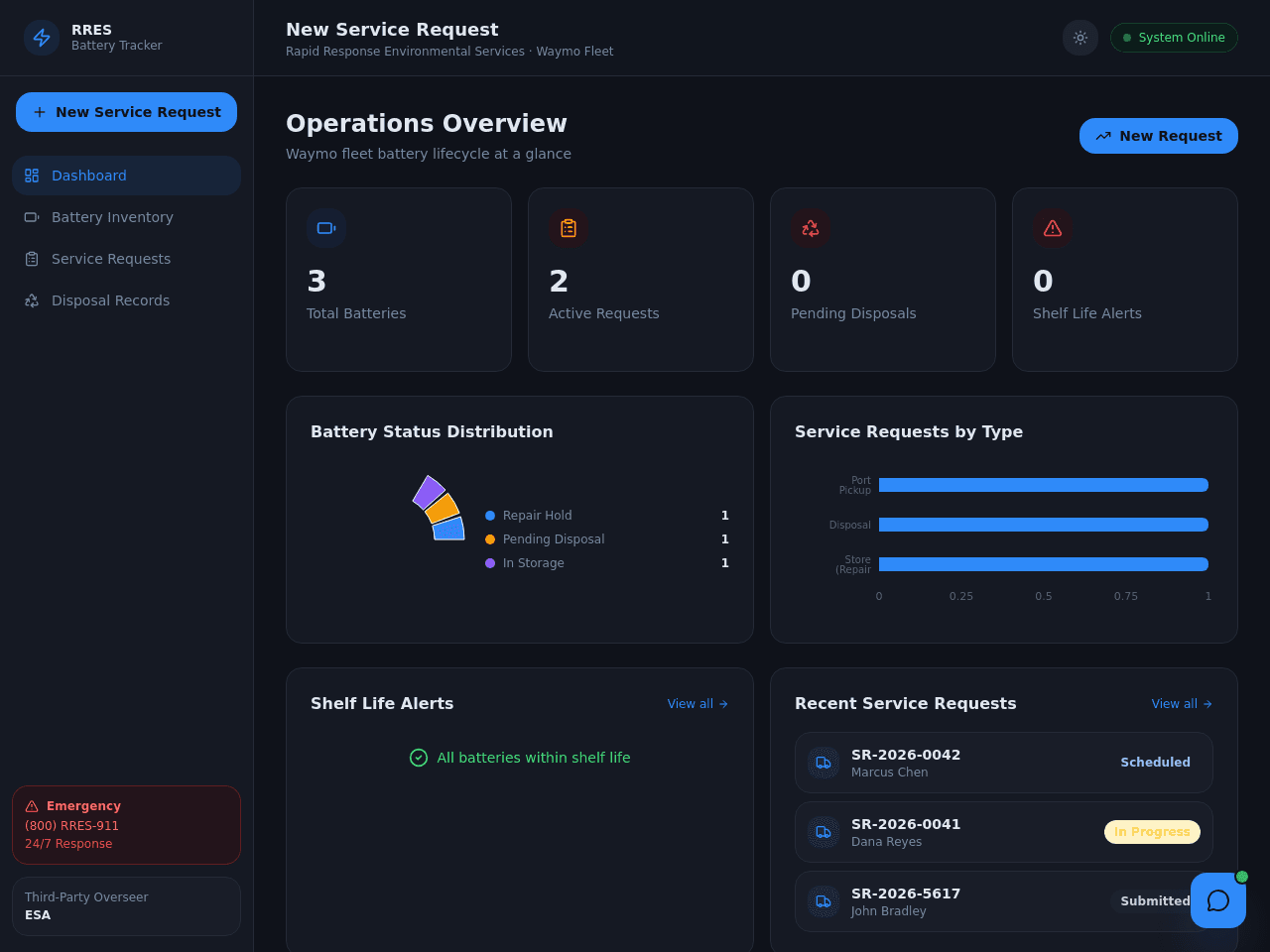Click the Service Requests by Type title
Image resolution: width=1270 pixels, height=952 pixels.
[909, 432]
